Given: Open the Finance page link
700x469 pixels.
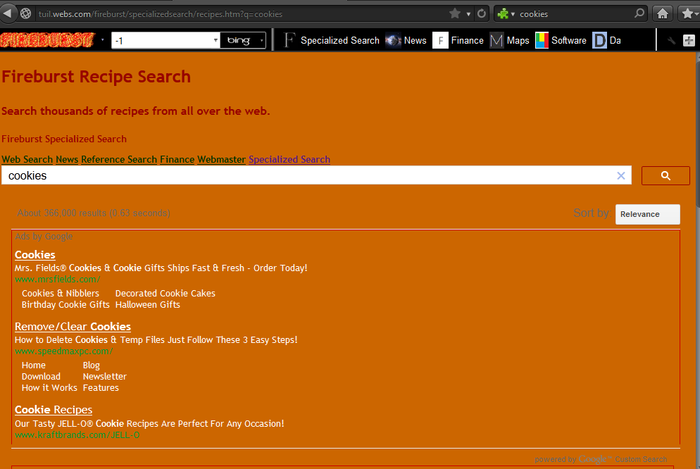Looking at the screenshot, I should 177,159.
